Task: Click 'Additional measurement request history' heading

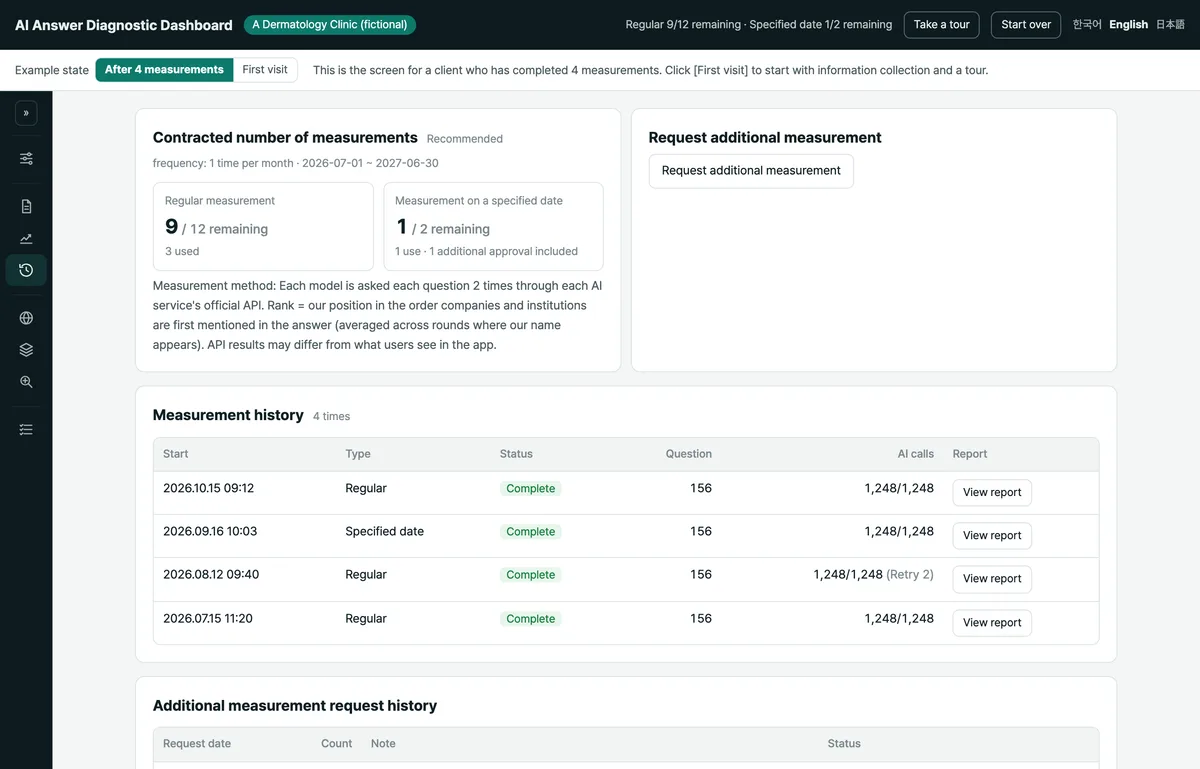Action: pyautogui.click(x=295, y=706)
